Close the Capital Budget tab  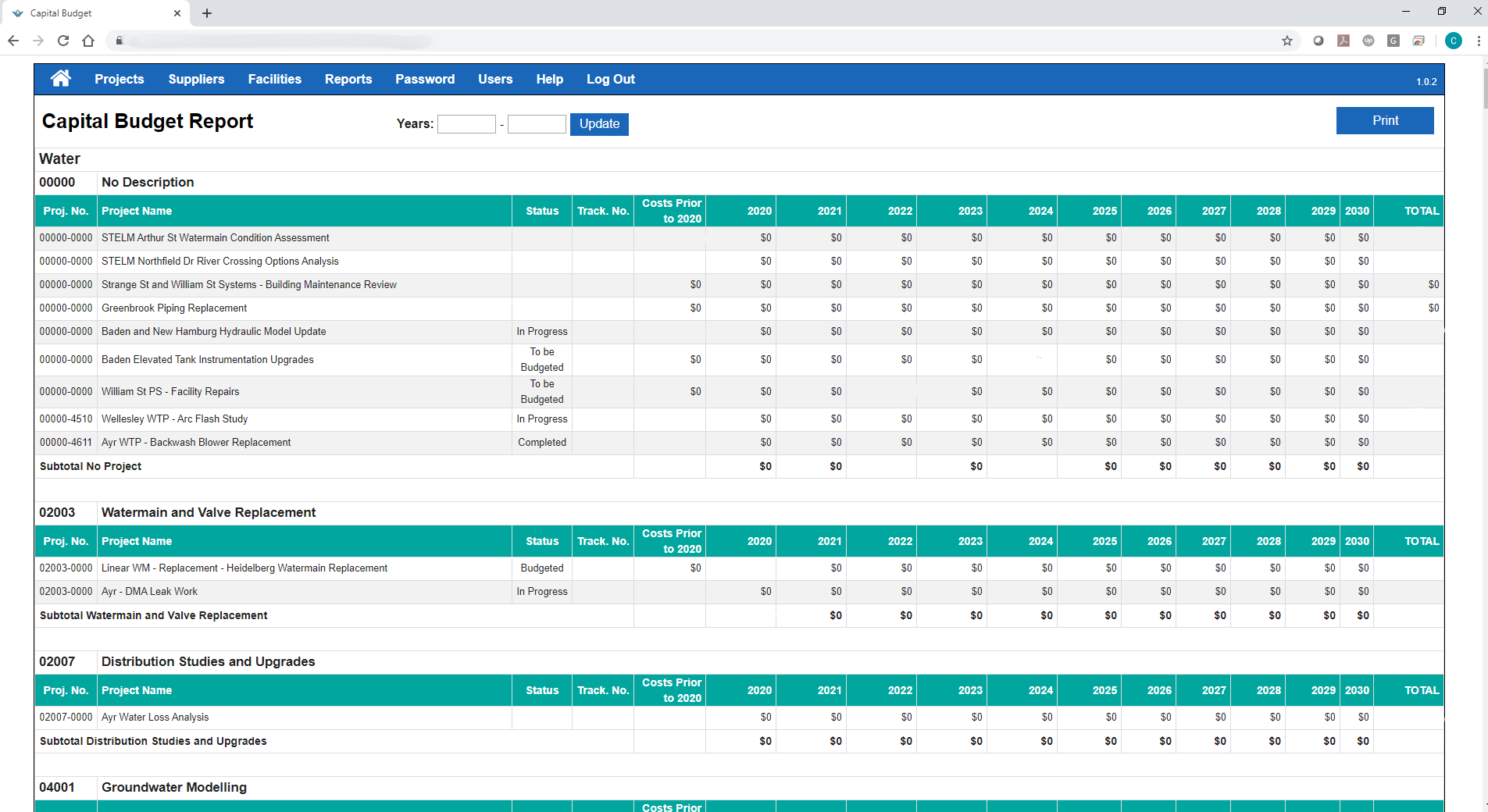click(x=177, y=13)
